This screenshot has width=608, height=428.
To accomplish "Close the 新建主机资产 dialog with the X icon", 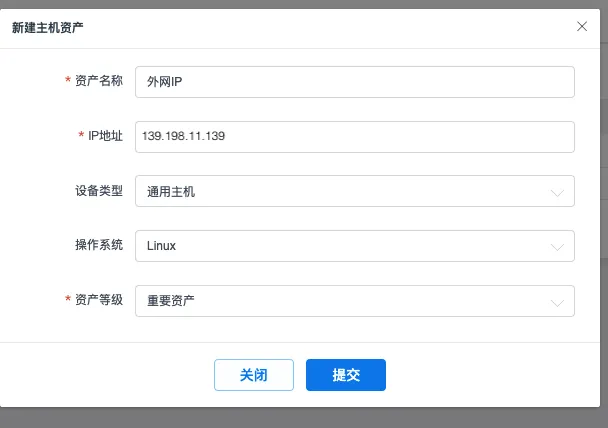I will point(582,26).
